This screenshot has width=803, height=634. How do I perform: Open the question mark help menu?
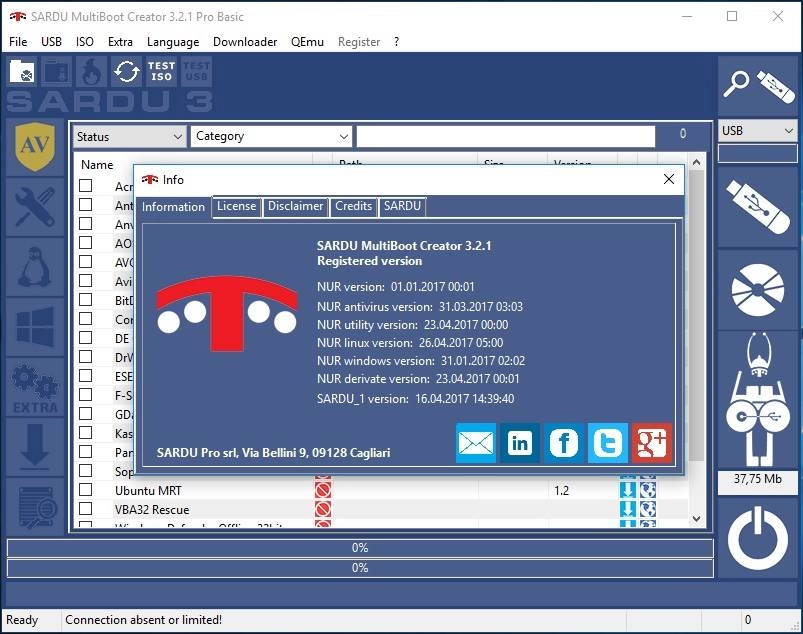click(x=396, y=41)
